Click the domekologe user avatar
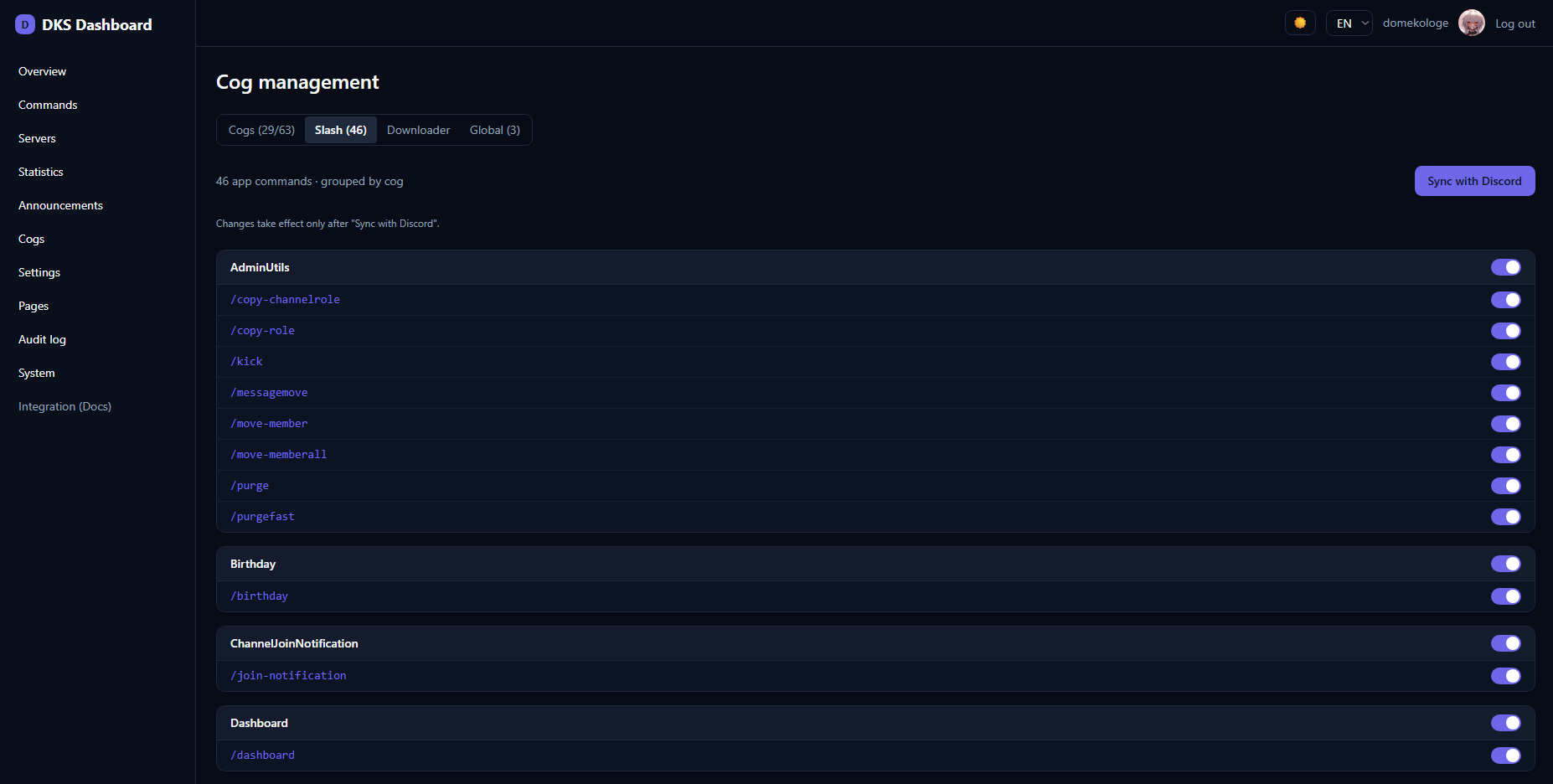The width and height of the screenshot is (1553, 784). 1472,23
